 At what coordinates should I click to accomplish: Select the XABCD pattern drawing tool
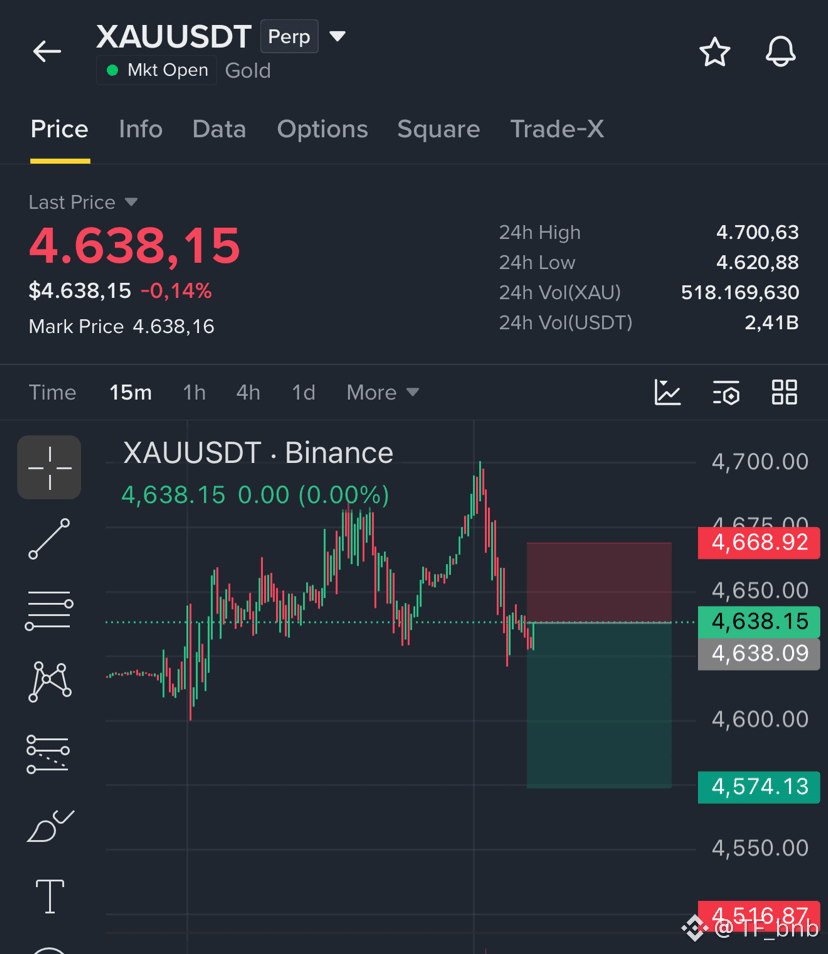49,682
